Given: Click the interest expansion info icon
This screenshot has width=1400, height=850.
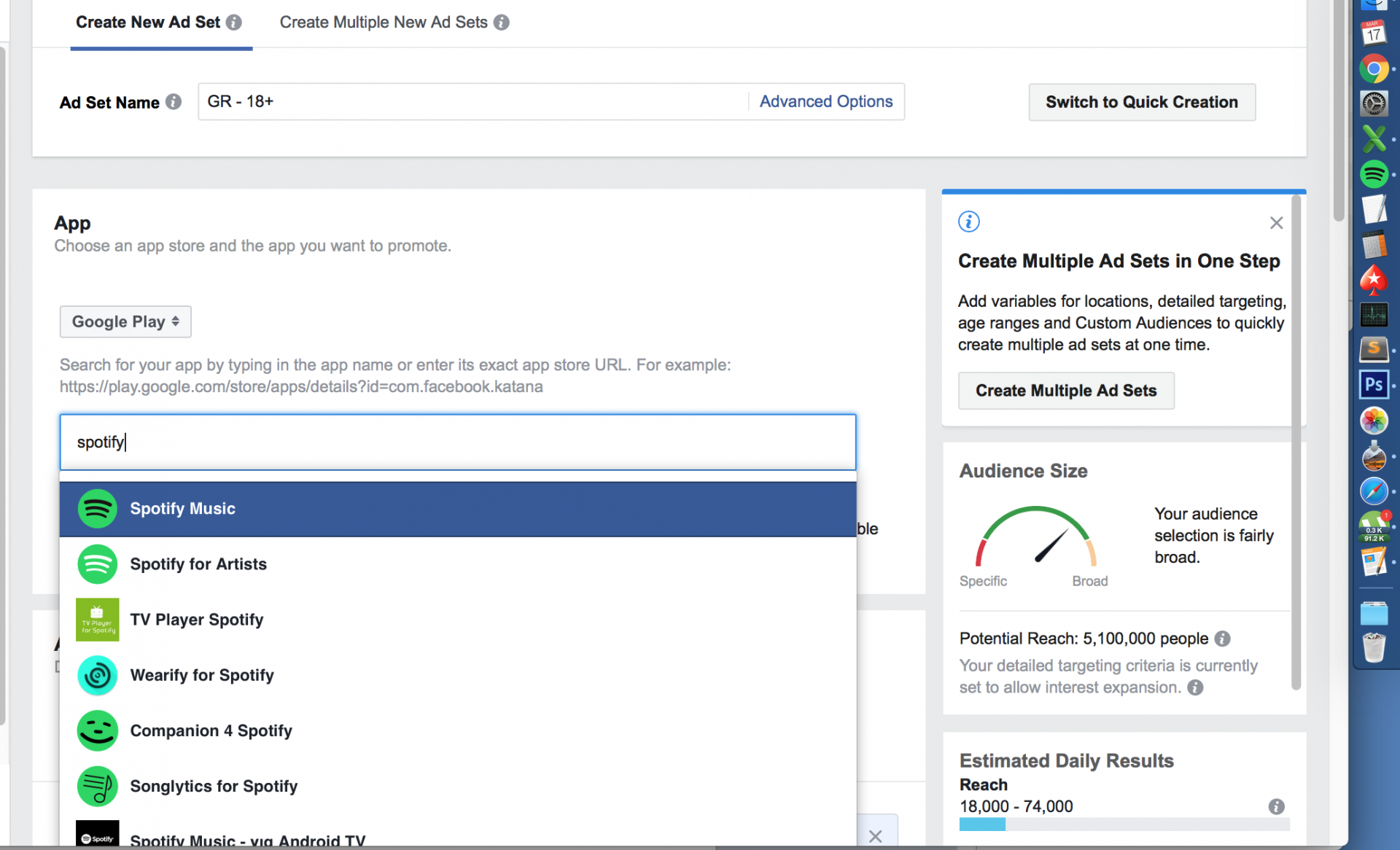Looking at the screenshot, I should point(1195,687).
